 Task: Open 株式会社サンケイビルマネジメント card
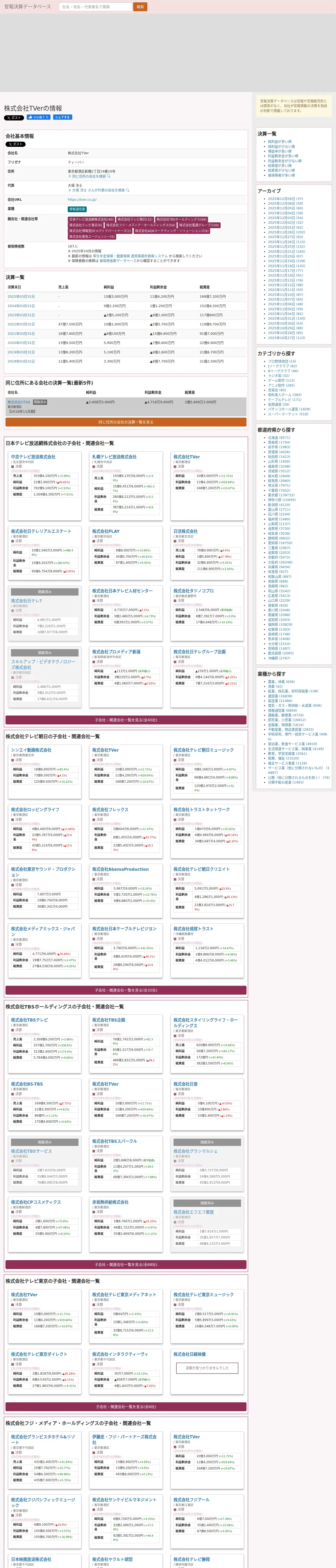124,1499
